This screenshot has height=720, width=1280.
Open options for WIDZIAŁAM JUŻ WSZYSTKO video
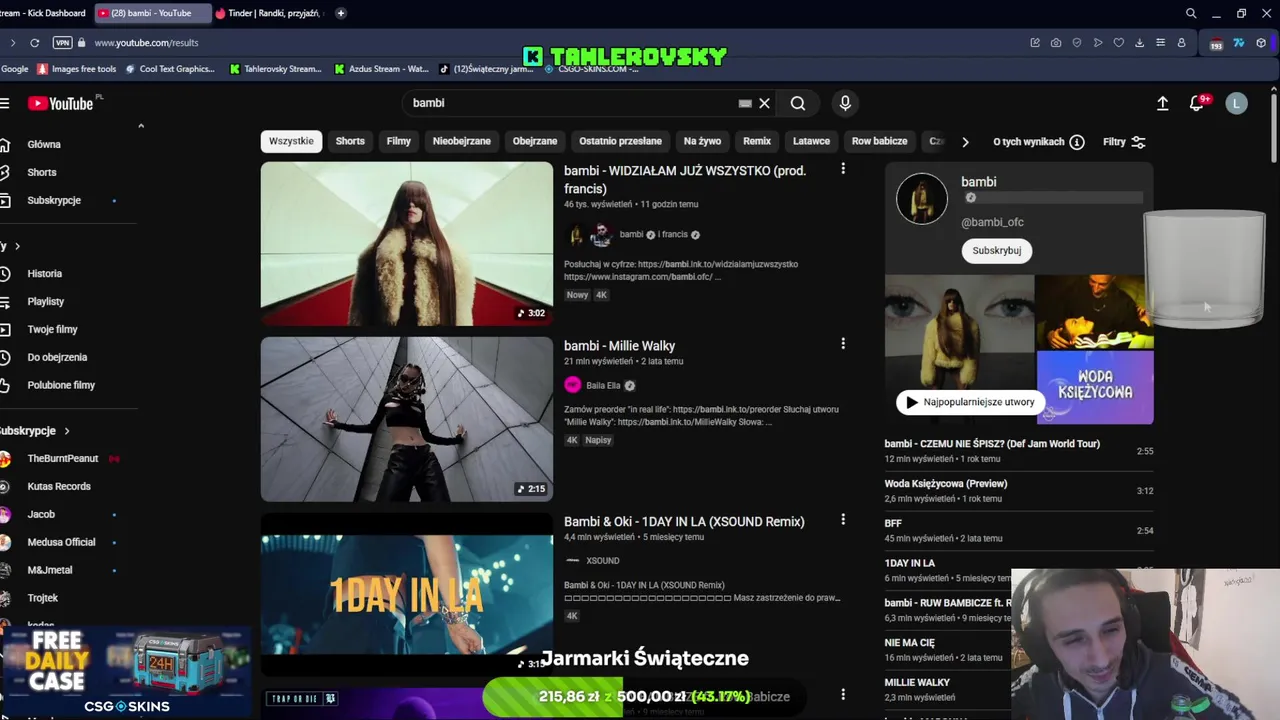(843, 169)
